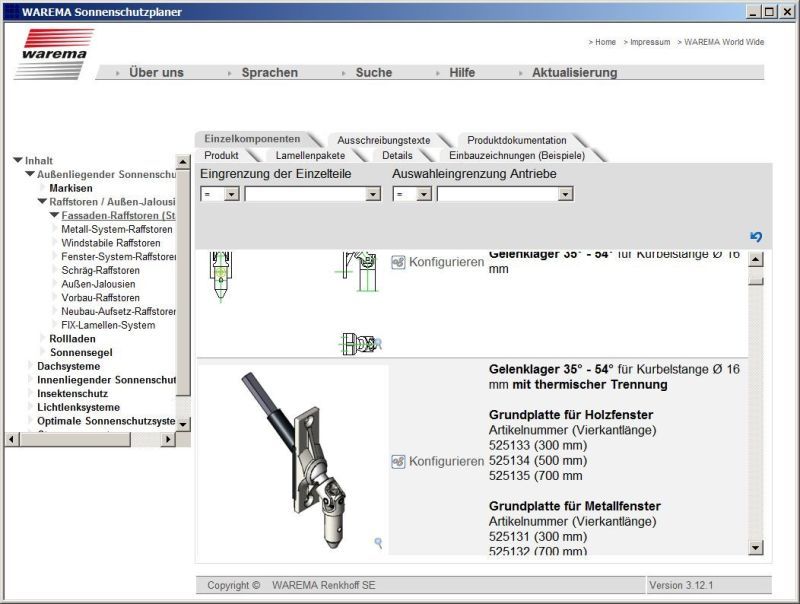Select Innenliegender Sonnenschutz tree entry
The image size is (800, 604).
click(106, 380)
